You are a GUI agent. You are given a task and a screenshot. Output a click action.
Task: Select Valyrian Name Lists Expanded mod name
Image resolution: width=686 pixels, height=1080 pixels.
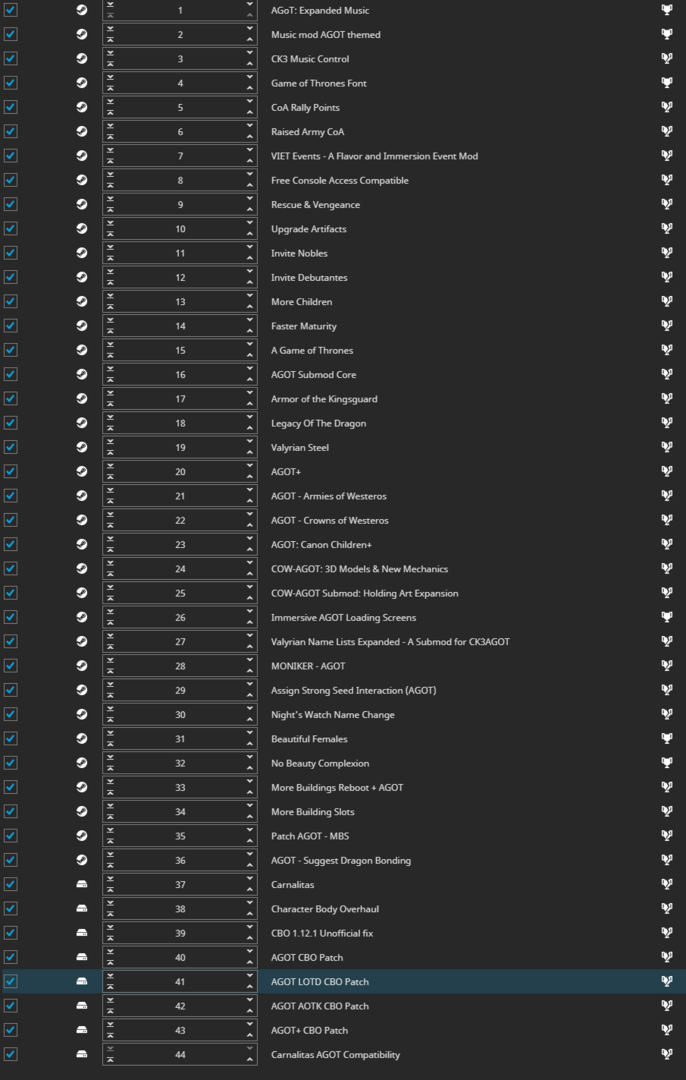[x=390, y=641]
